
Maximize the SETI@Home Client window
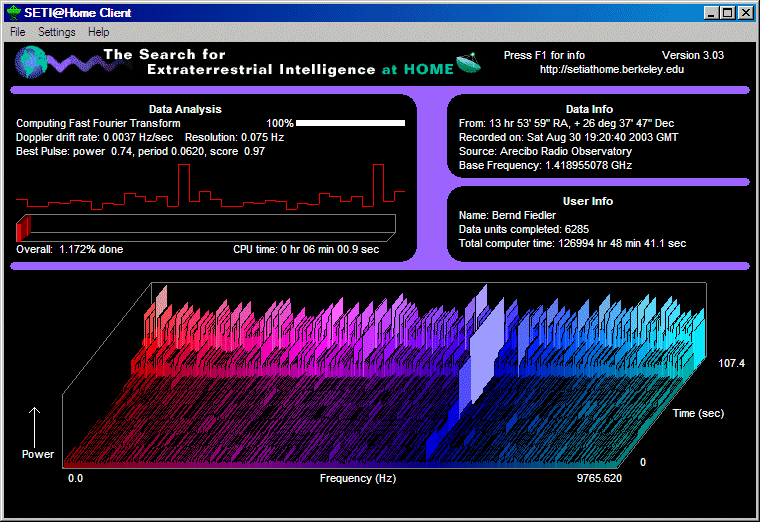(x=728, y=13)
